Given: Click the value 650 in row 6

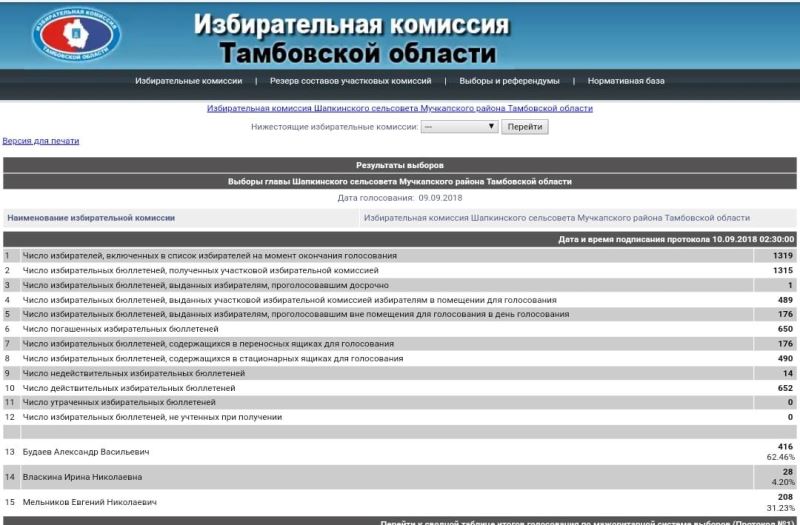Looking at the screenshot, I should [x=785, y=329].
